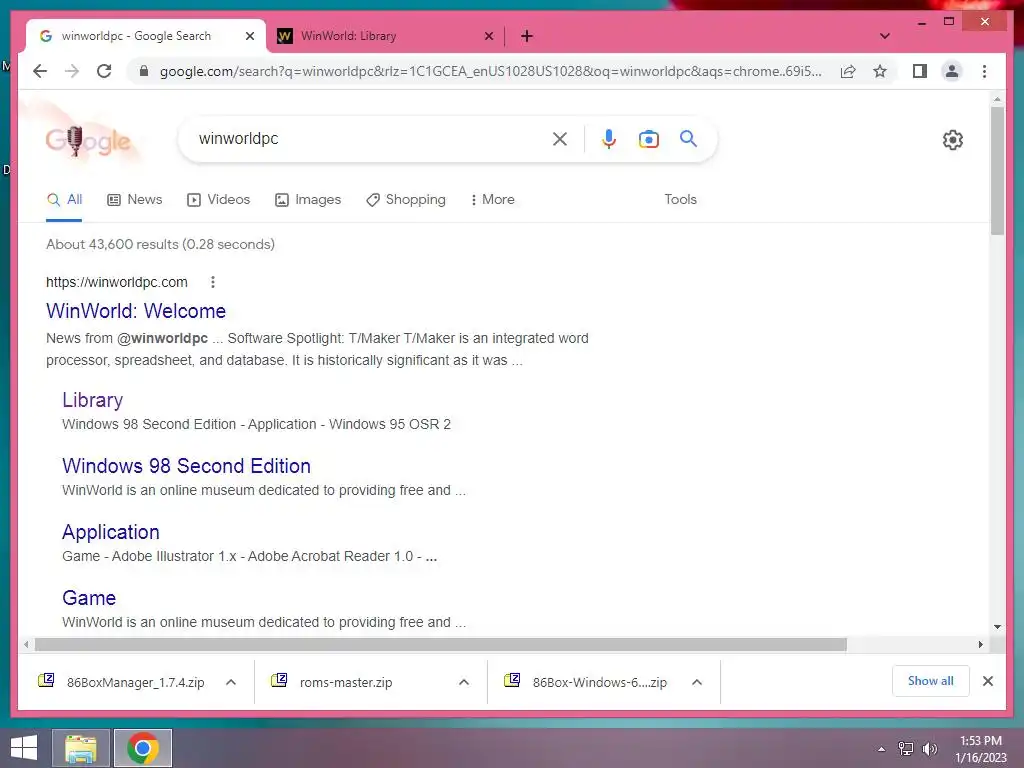1024x768 pixels.
Task: Expand the More search categories
Action: pos(492,200)
